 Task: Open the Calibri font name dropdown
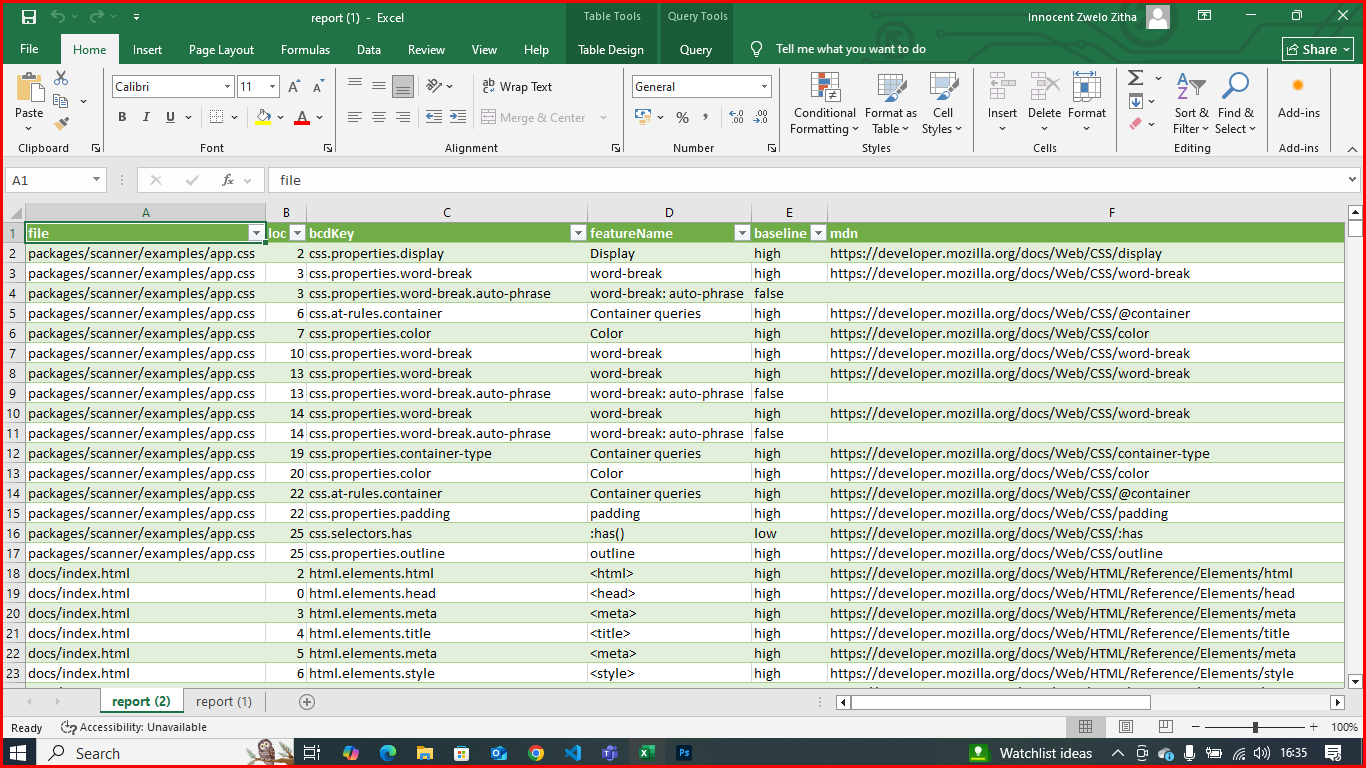(x=227, y=87)
